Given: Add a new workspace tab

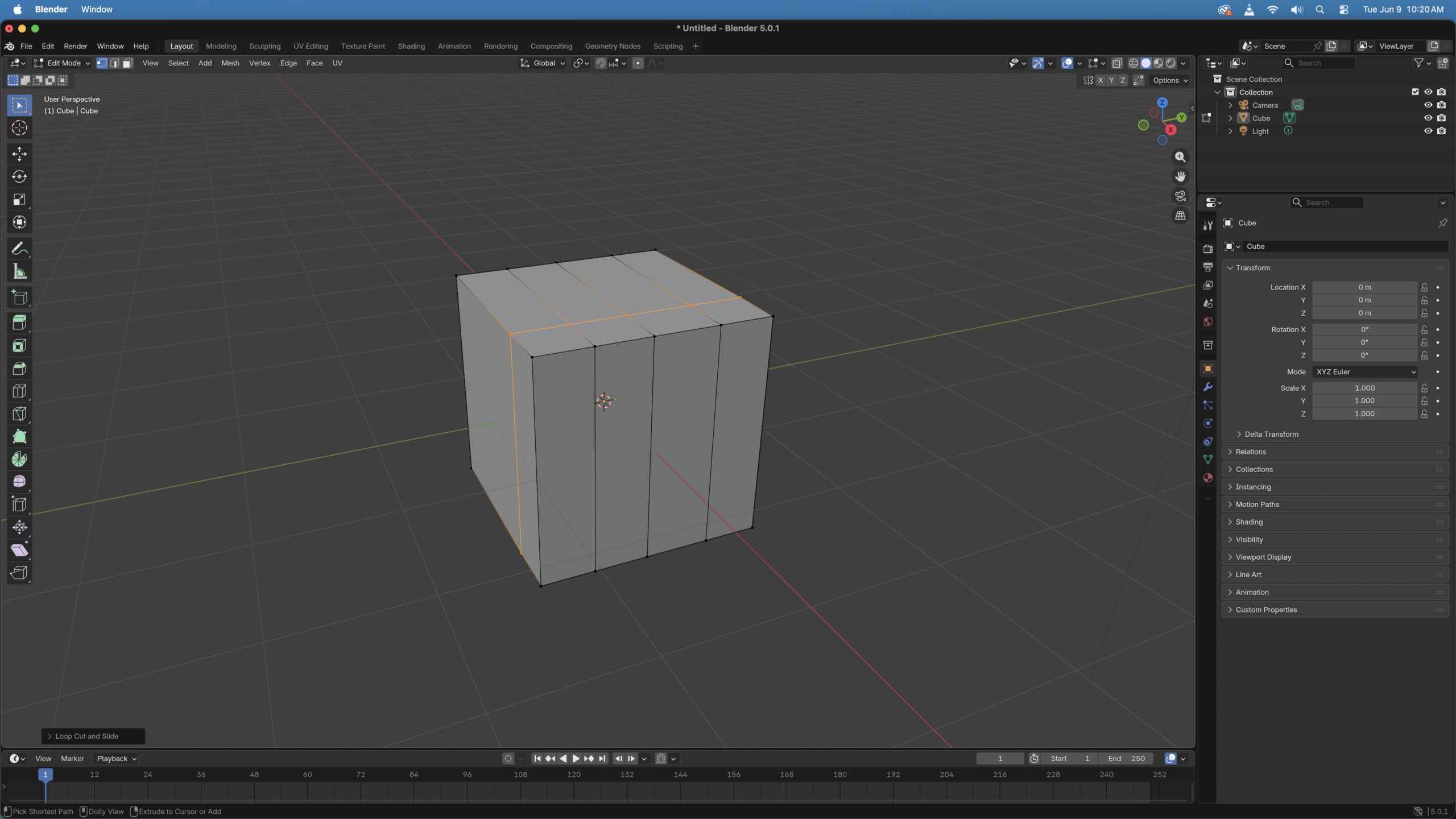Looking at the screenshot, I should [x=696, y=46].
